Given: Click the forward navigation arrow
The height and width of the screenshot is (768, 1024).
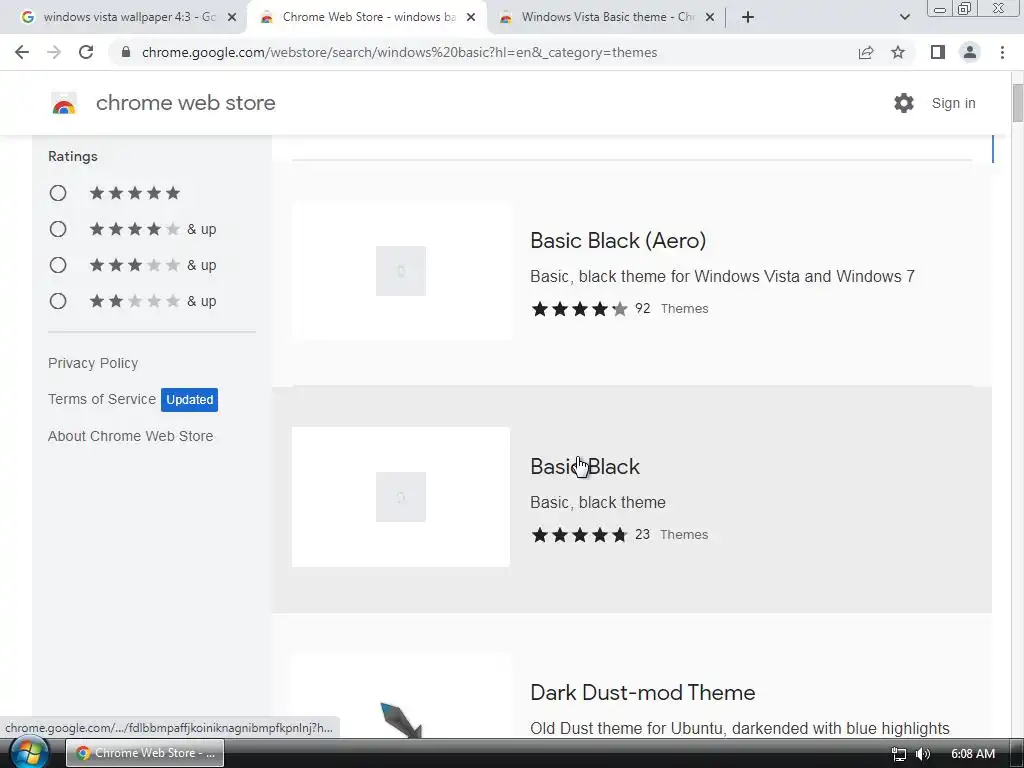Looking at the screenshot, I should [54, 52].
